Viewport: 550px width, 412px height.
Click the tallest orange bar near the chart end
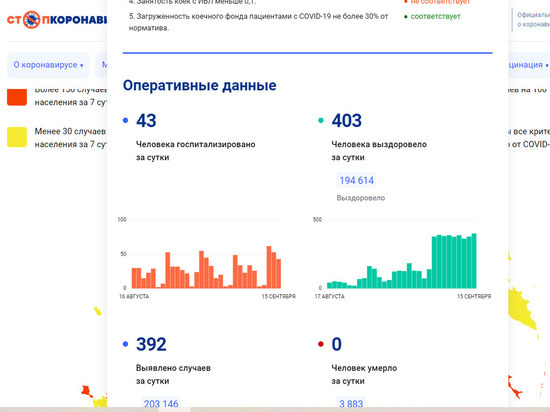pos(269,267)
